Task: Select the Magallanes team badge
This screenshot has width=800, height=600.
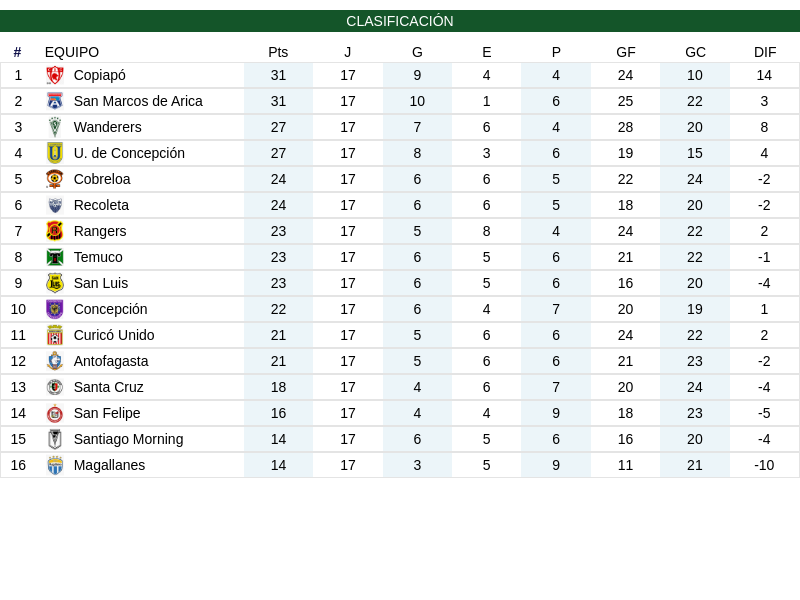Action: pos(55,466)
